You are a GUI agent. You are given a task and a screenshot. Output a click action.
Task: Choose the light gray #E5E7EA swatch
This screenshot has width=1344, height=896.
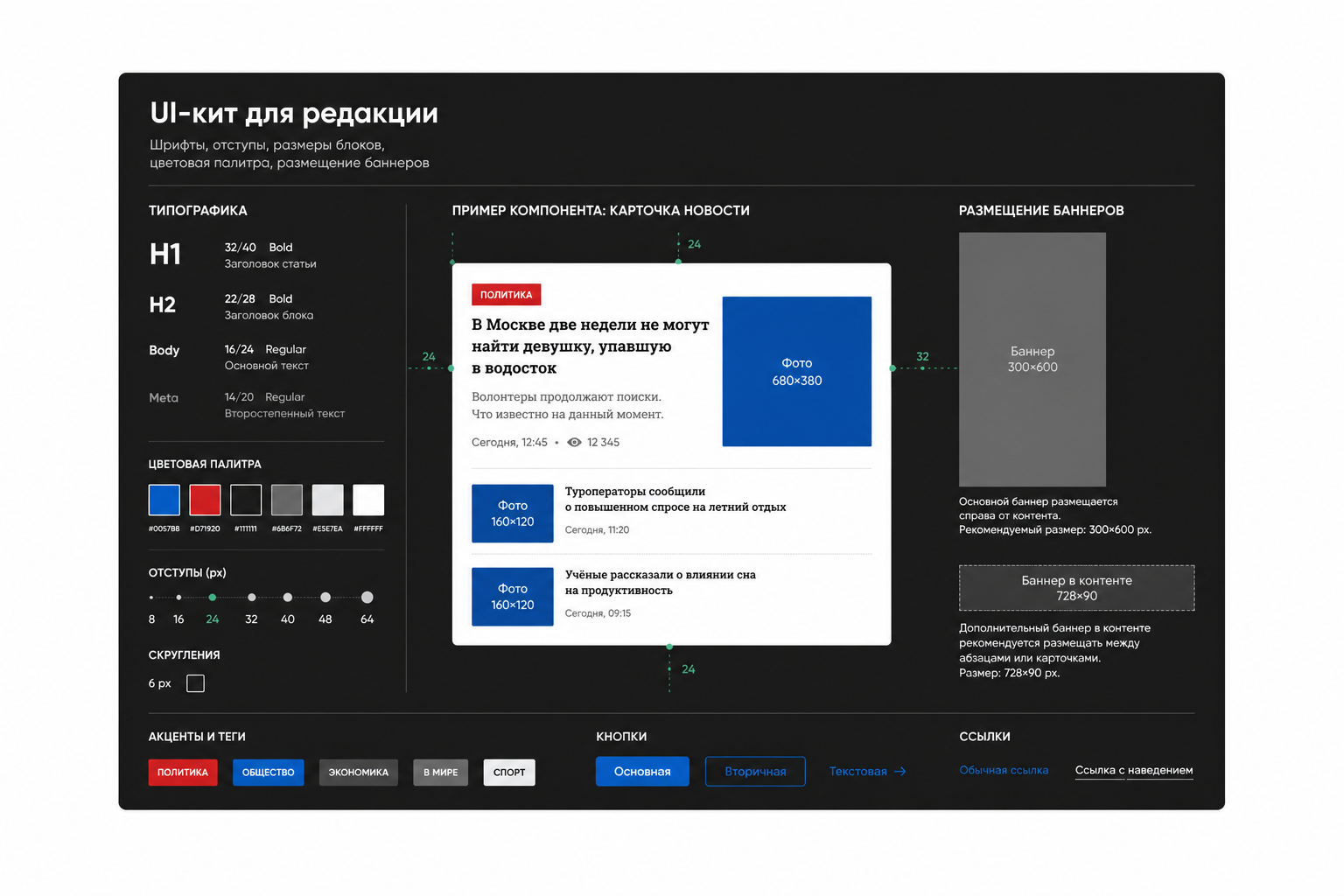328,500
